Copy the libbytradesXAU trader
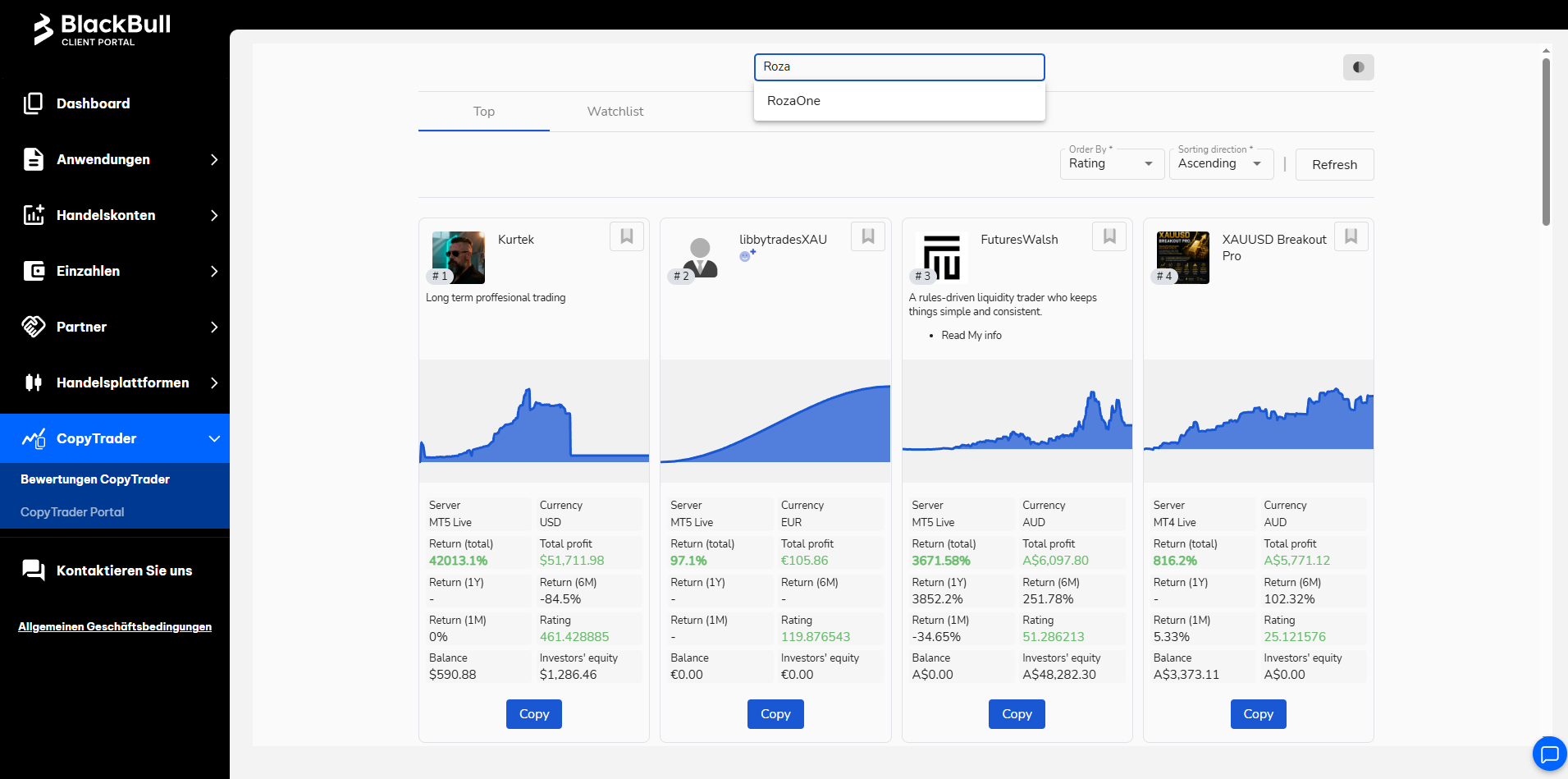1568x779 pixels. (775, 714)
